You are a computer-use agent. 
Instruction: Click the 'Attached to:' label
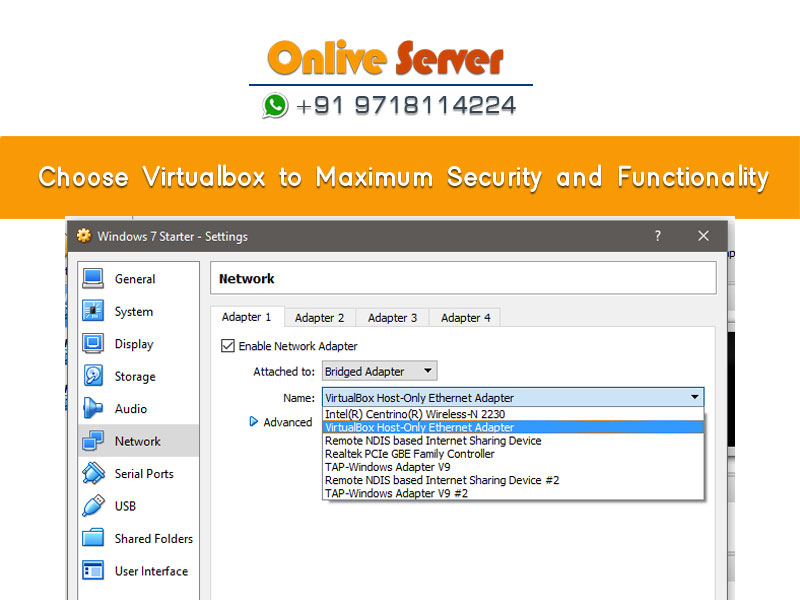(x=284, y=371)
